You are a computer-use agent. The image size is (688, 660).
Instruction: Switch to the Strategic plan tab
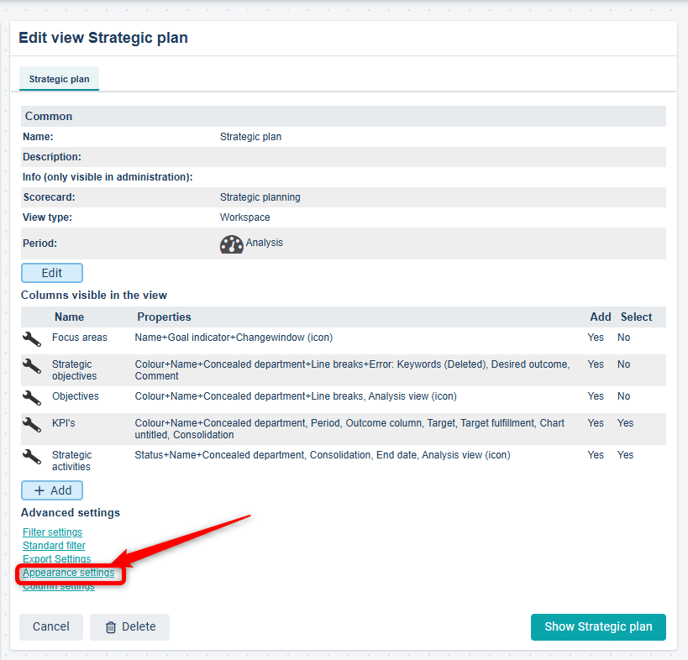[x=58, y=79]
